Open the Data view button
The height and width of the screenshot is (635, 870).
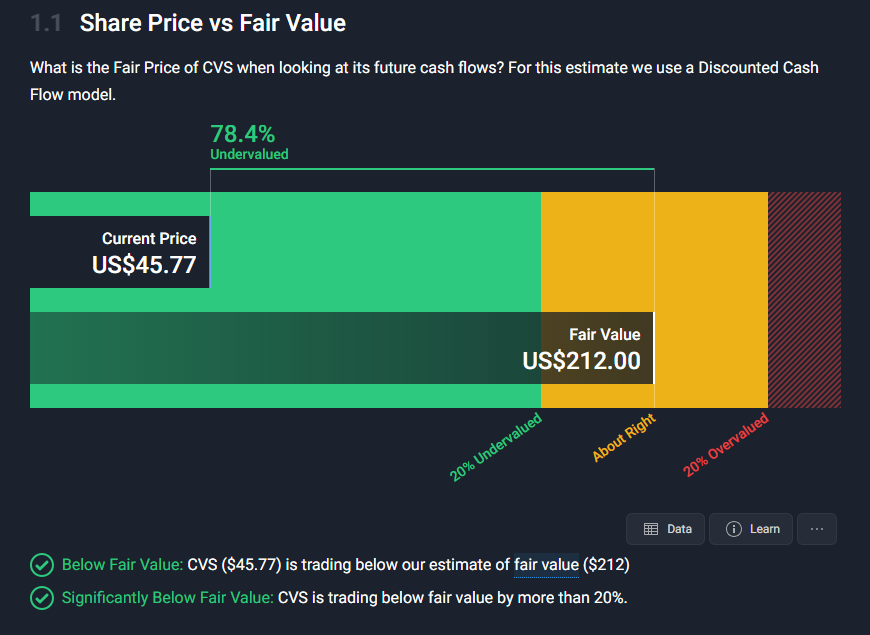[x=666, y=529]
